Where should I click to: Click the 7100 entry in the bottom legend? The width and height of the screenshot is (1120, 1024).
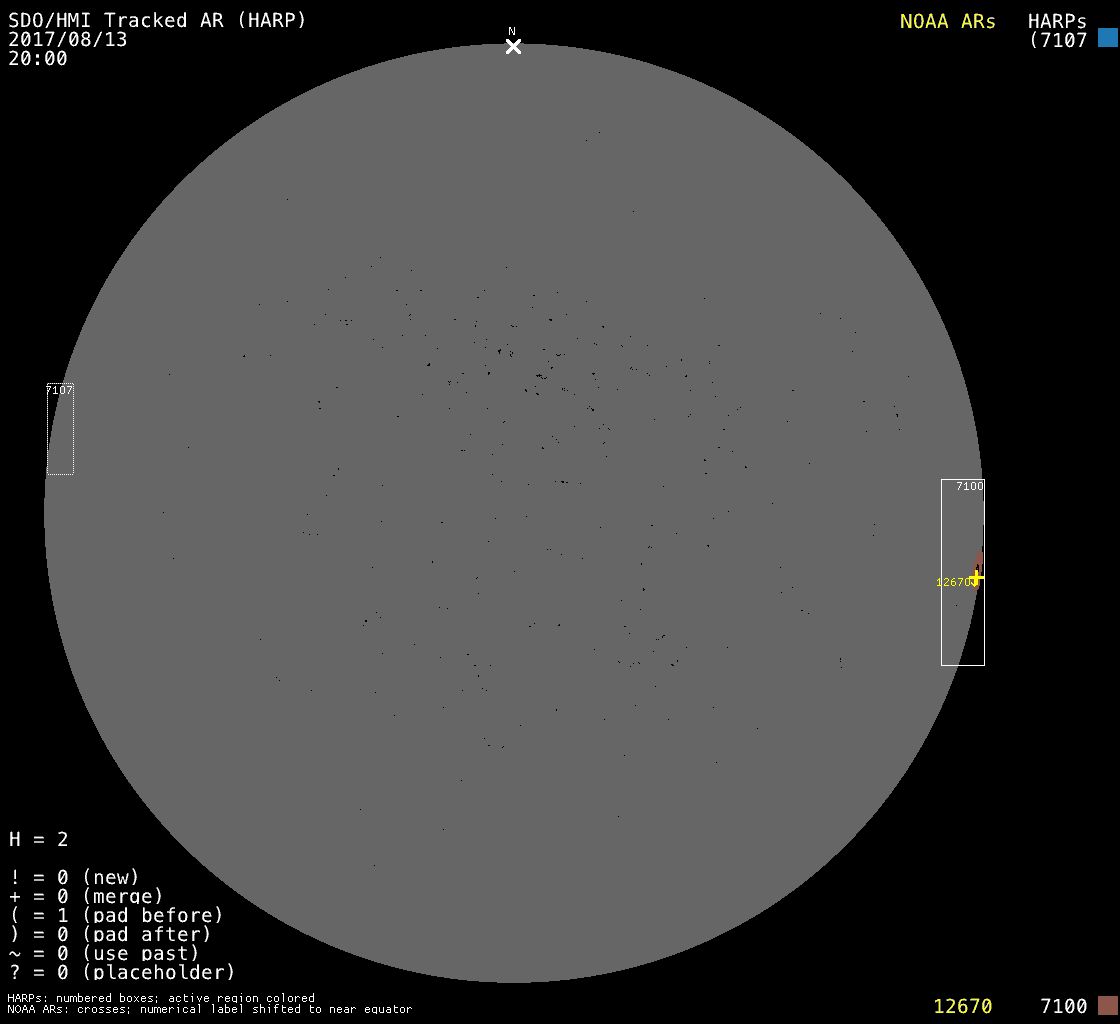(x=1063, y=1006)
